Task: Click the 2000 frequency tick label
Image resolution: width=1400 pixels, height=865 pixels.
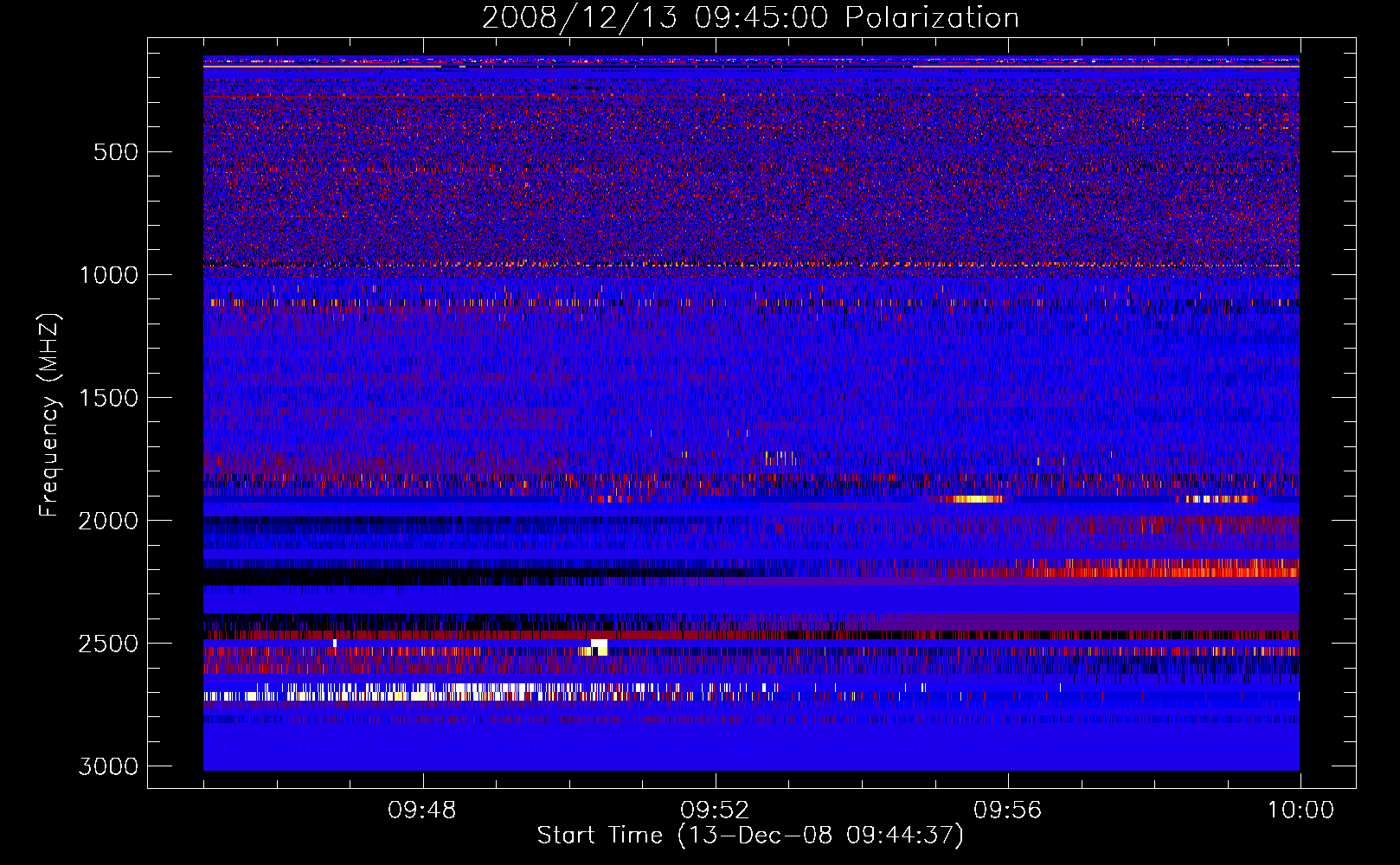Action: tap(109, 521)
